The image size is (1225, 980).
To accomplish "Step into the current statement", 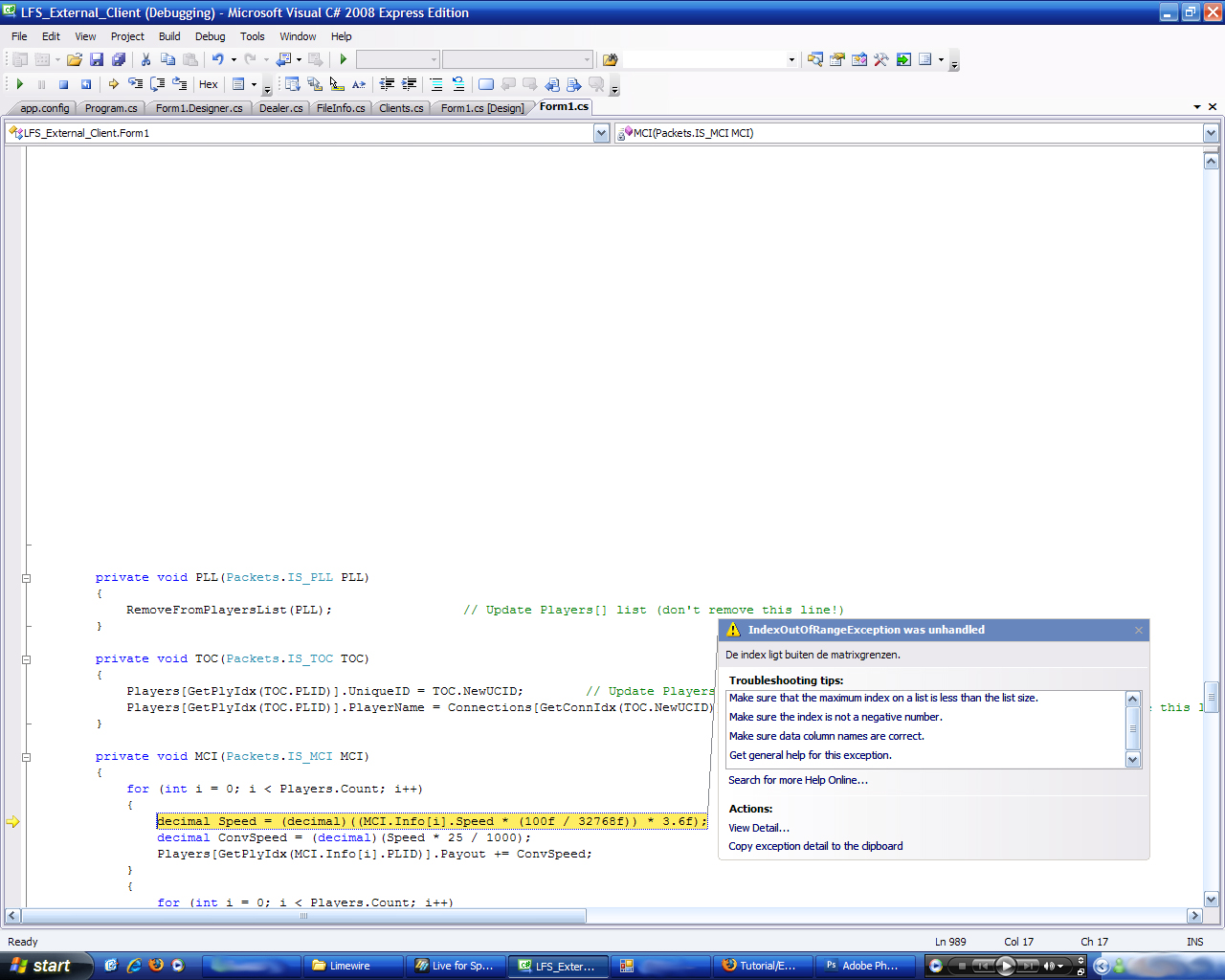I will (135, 84).
